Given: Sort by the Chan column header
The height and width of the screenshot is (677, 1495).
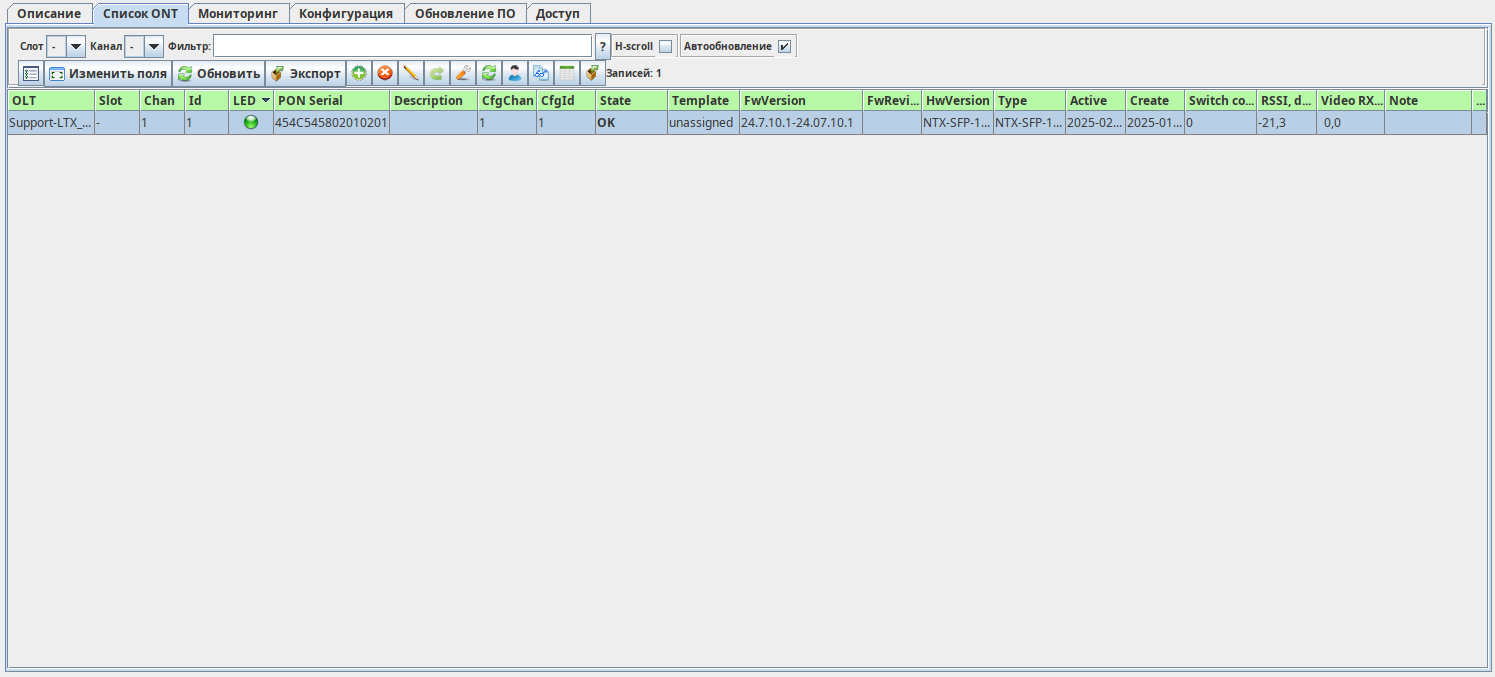Looking at the screenshot, I should coord(162,100).
